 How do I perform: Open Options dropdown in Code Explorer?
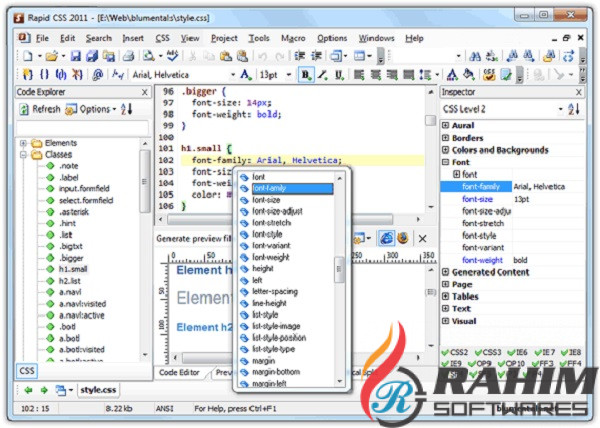[91, 109]
